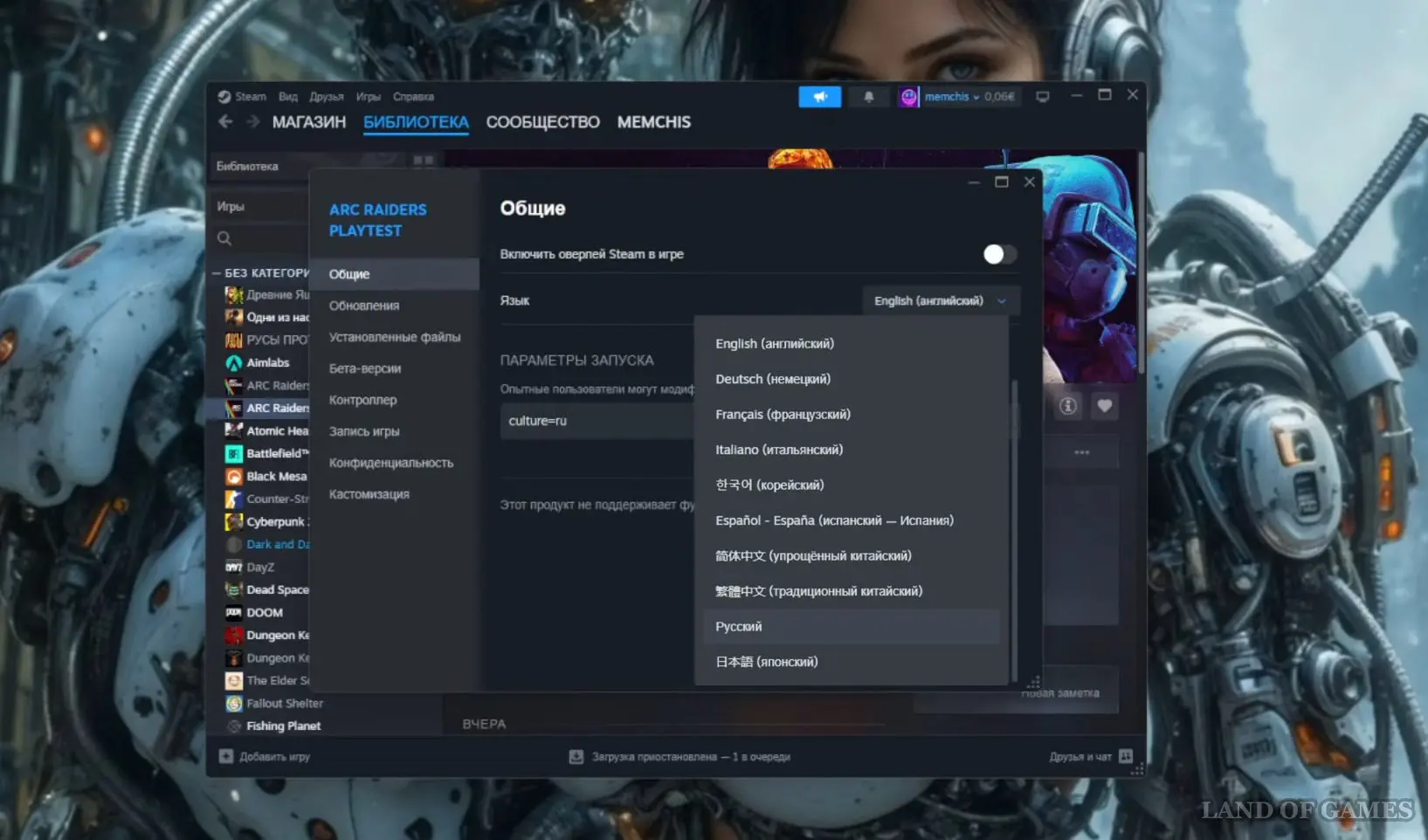Click the game info icon

point(1067,406)
